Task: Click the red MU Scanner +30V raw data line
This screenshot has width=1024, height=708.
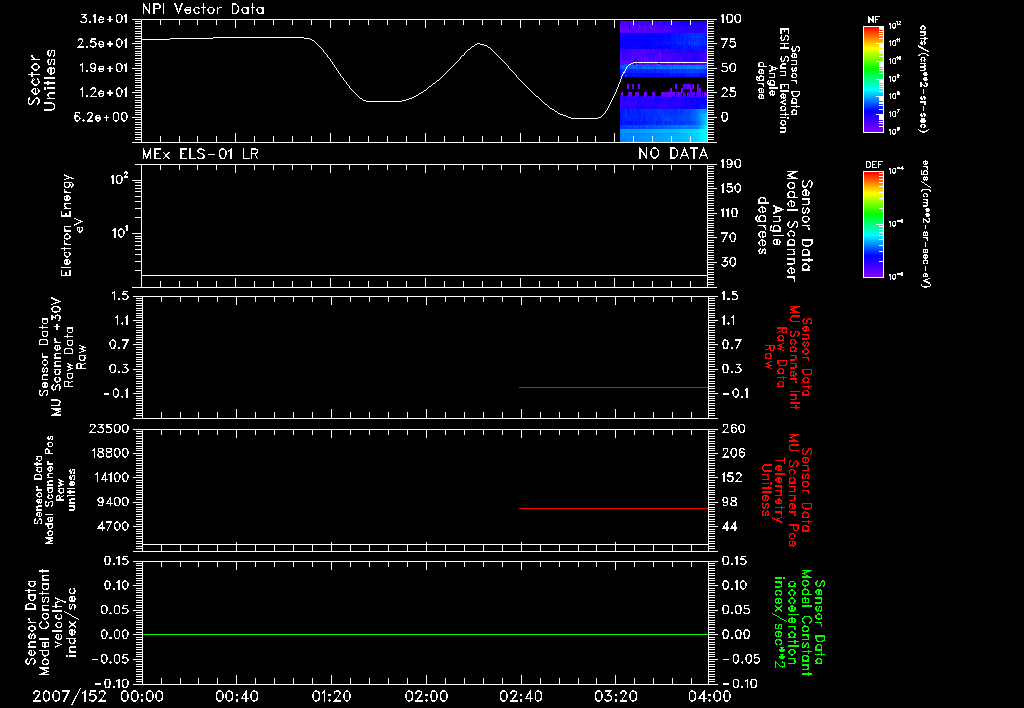Action: pyautogui.click(x=613, y=387)
